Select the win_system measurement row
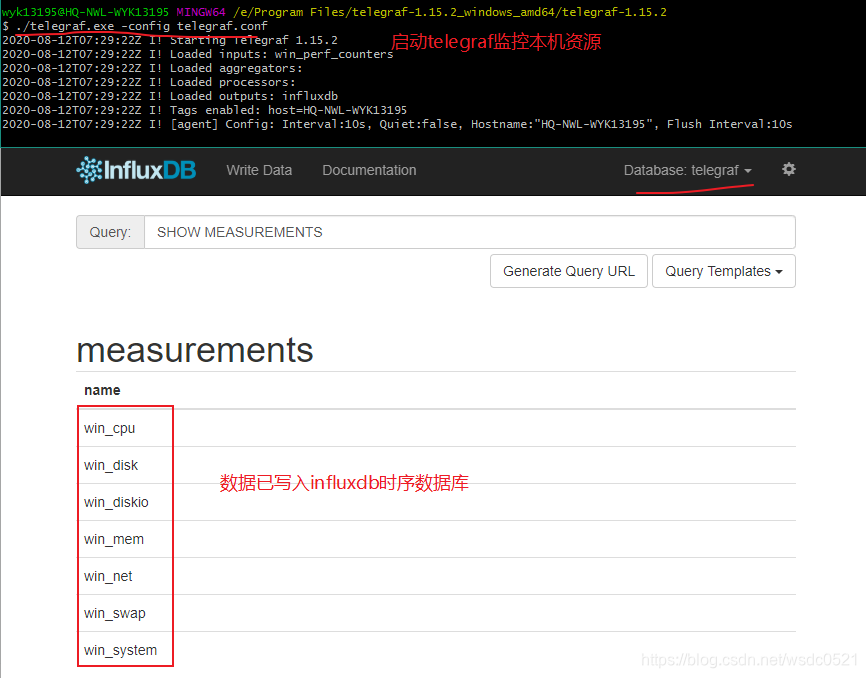The width and height of the screenshot is (866, 678). [120, 650]
